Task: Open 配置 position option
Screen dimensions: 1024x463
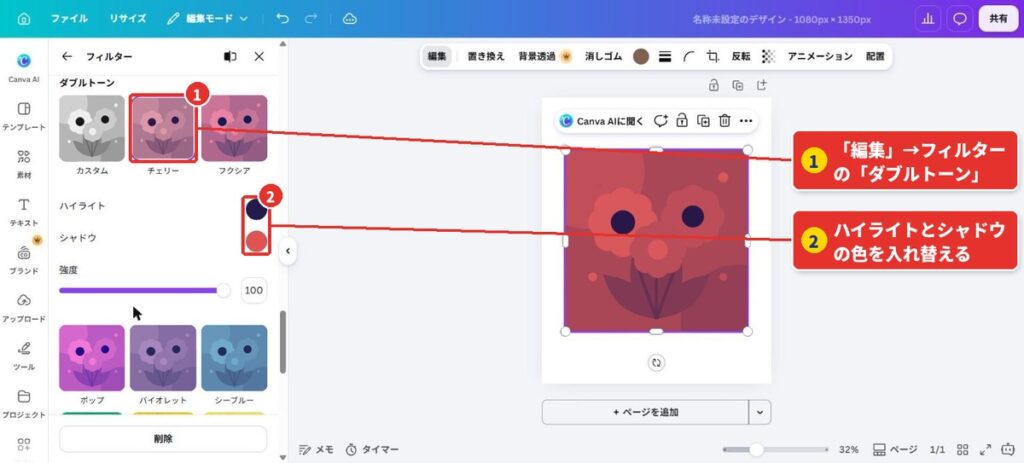Action: coord(875,57)
